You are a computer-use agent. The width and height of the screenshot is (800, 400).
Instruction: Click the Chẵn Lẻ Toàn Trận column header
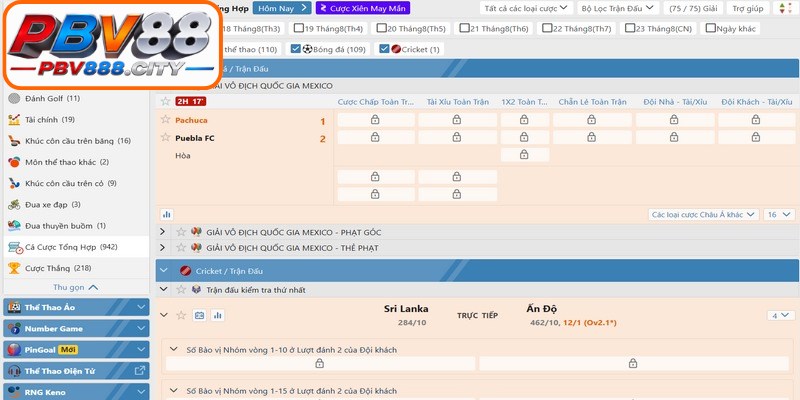pos(592,102)
